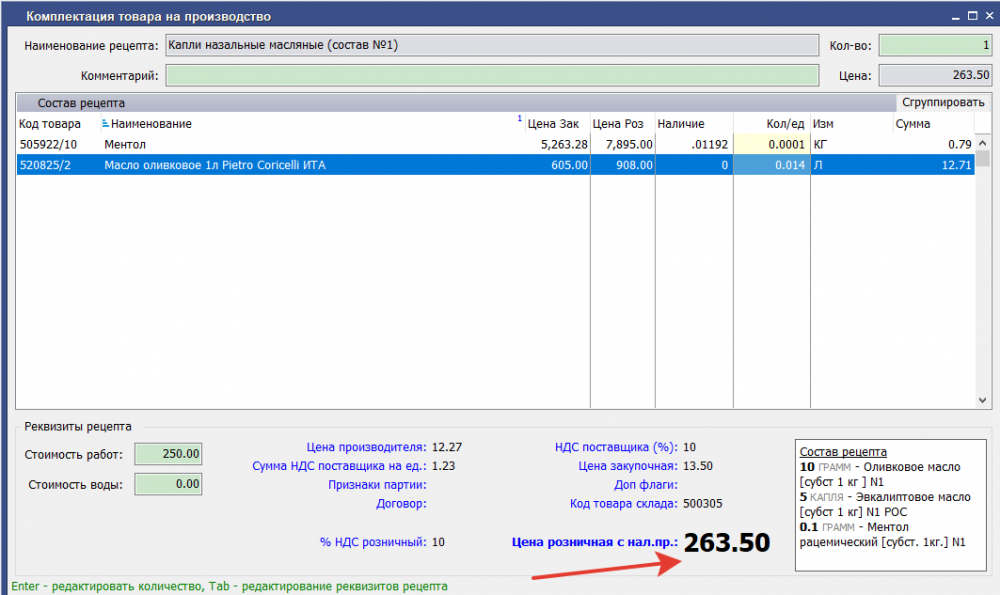Click the Сумма column header
The image size is (1000, 595).
[913, 124]
